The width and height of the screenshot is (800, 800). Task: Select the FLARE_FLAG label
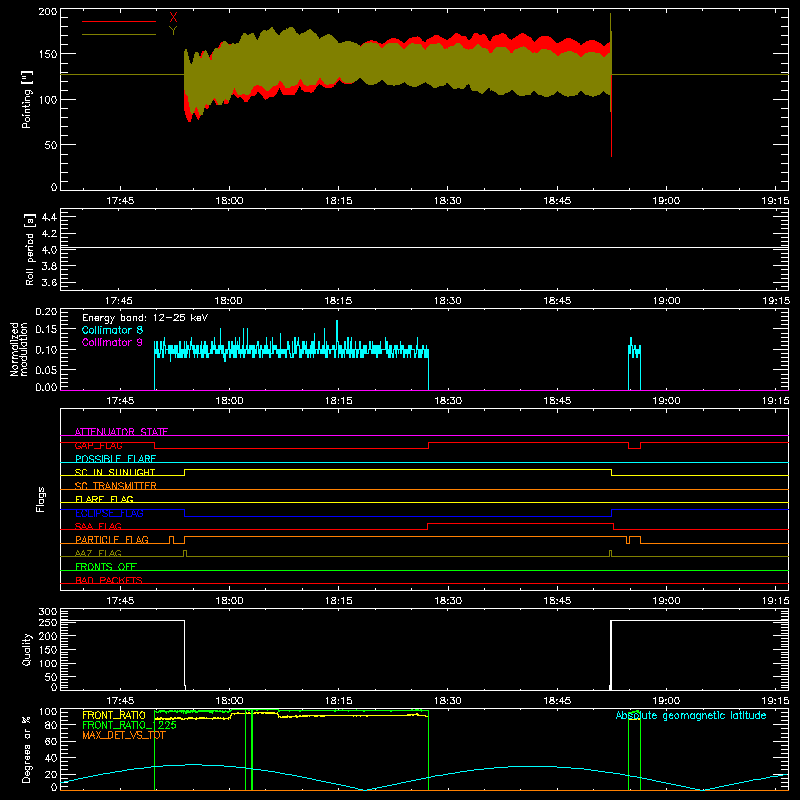pyautogui.click(x=104, y=499)
